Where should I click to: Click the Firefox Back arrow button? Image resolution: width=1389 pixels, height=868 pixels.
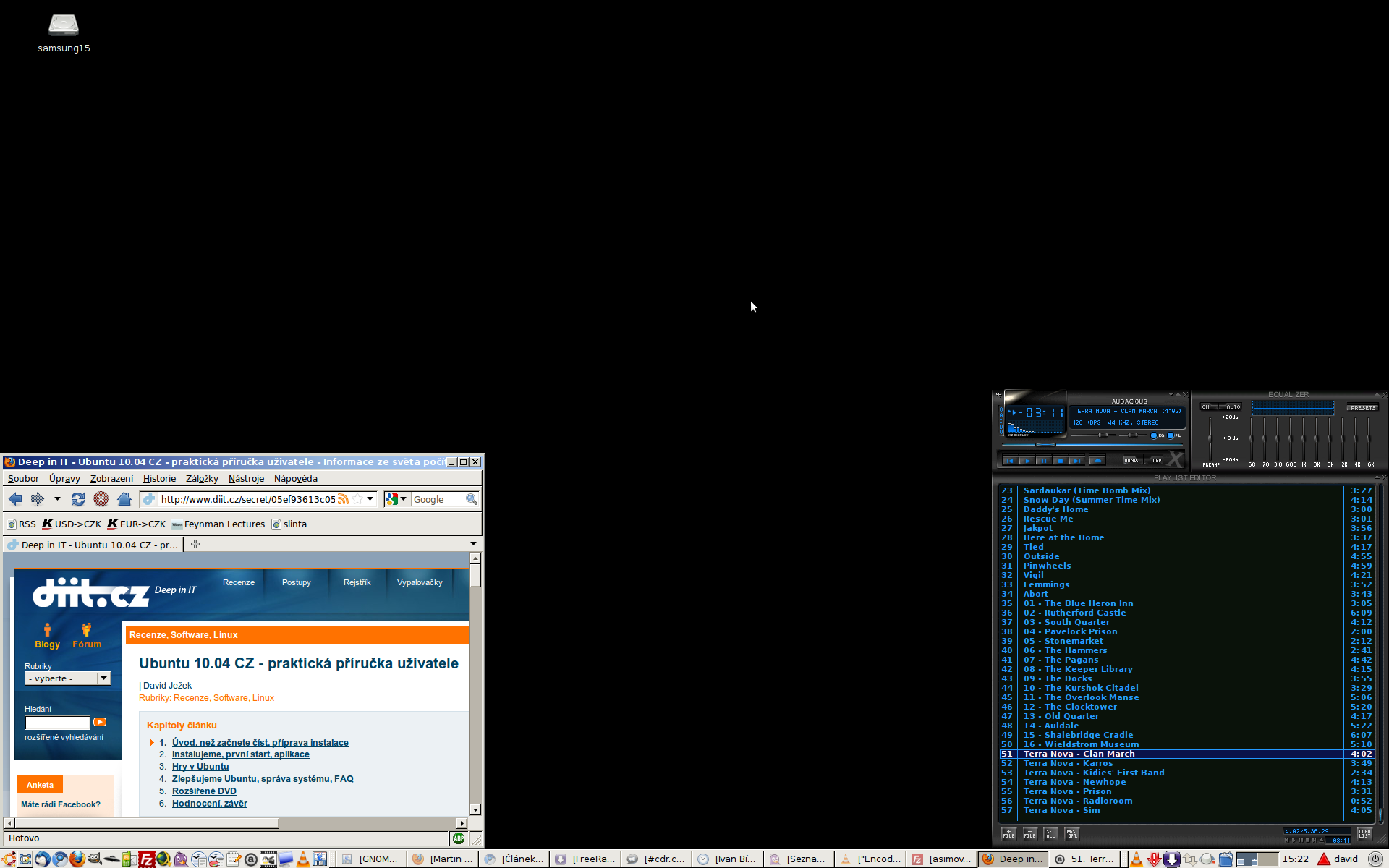click(x=15, y=499)
